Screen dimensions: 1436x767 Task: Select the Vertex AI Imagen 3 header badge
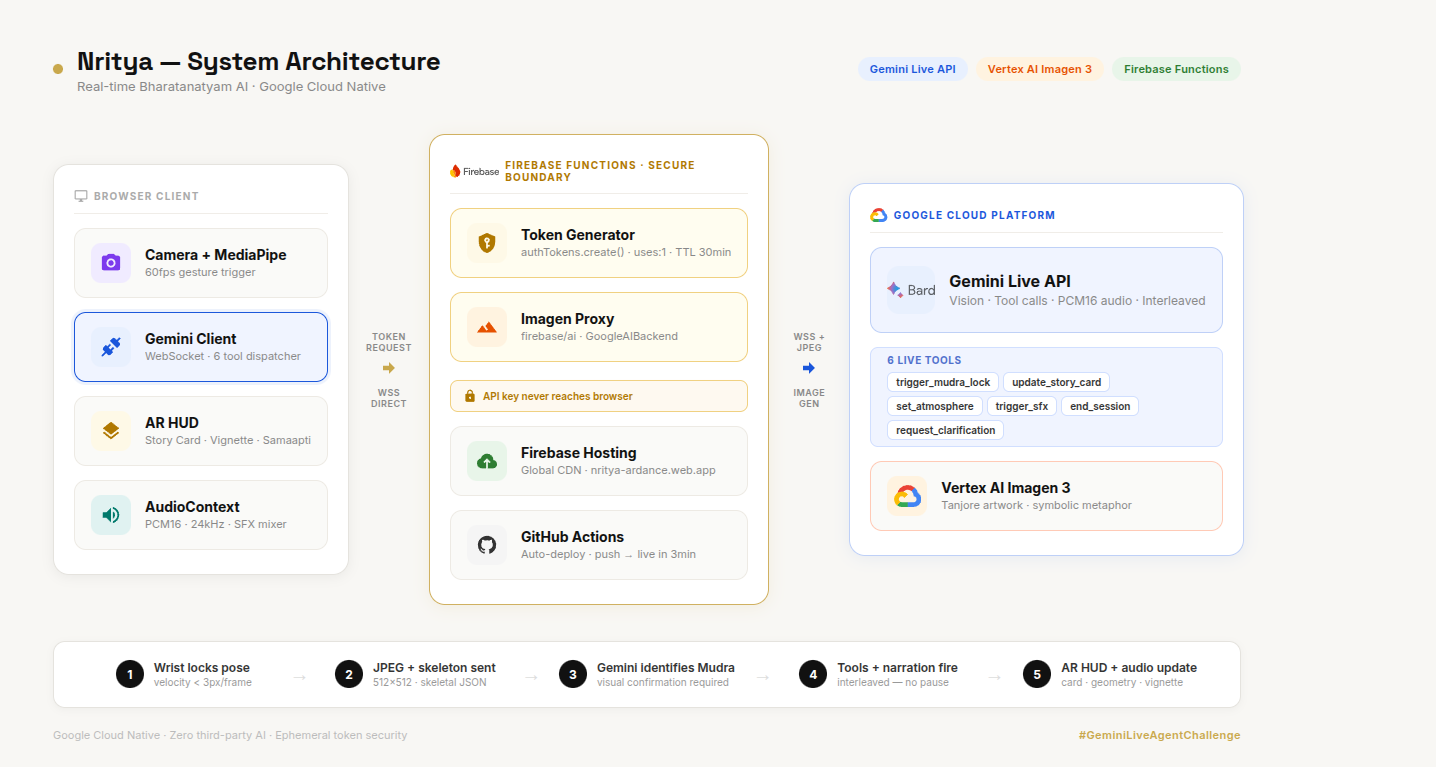[x=1040, y=69]
